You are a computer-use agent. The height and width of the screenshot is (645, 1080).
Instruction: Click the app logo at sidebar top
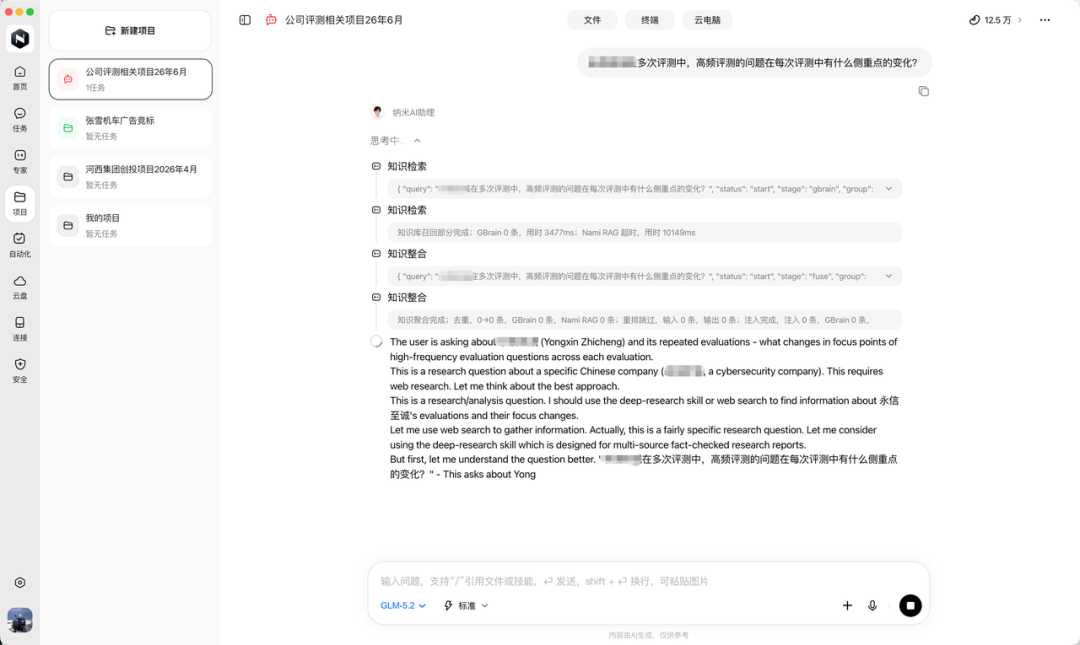pos(20,39)
